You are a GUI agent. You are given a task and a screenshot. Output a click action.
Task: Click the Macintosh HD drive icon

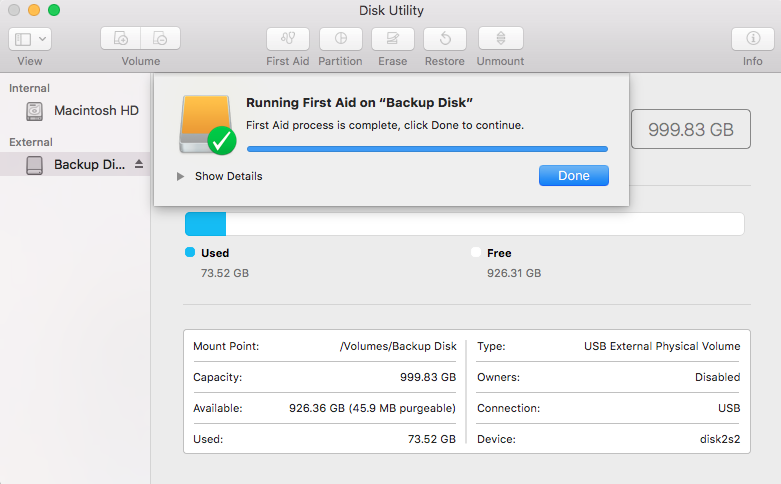34,111
